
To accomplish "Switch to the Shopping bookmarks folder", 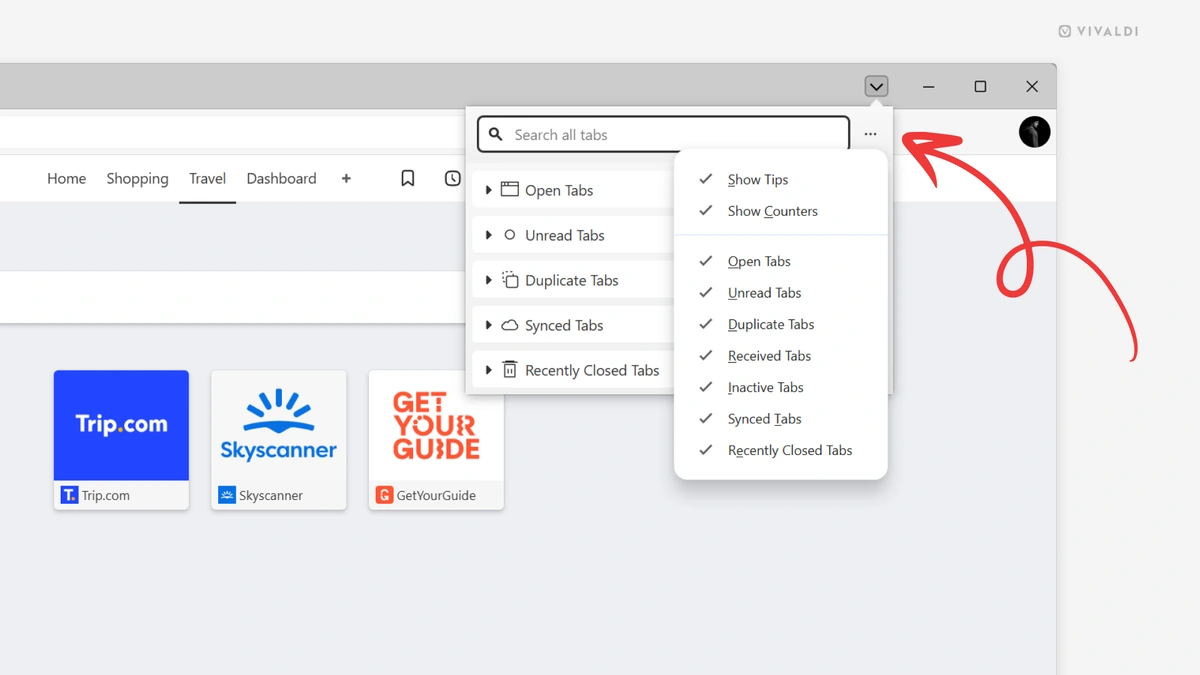I will [x=137, y=178].
